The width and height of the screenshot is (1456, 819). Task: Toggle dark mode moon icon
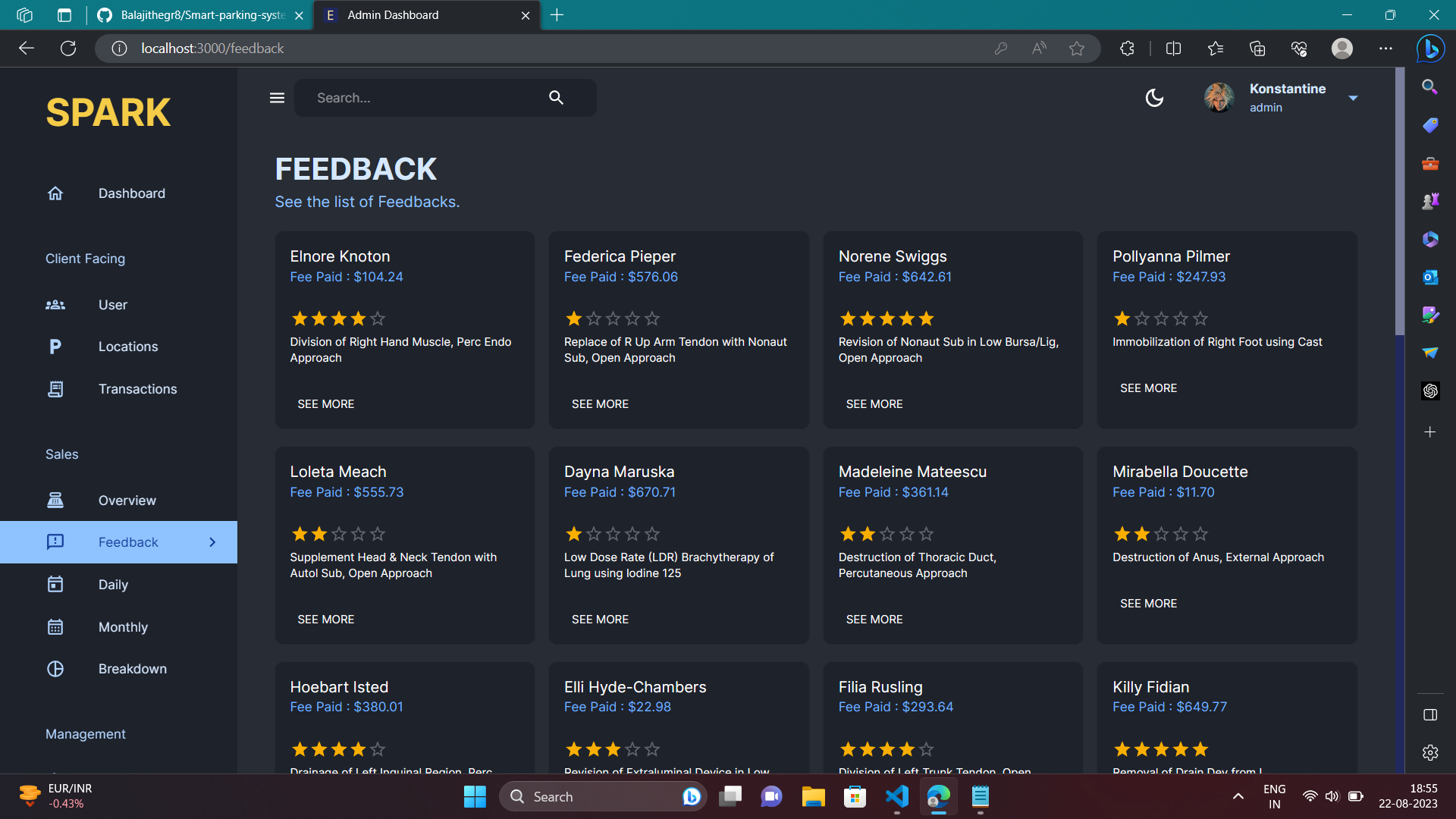pos(1154,98)
